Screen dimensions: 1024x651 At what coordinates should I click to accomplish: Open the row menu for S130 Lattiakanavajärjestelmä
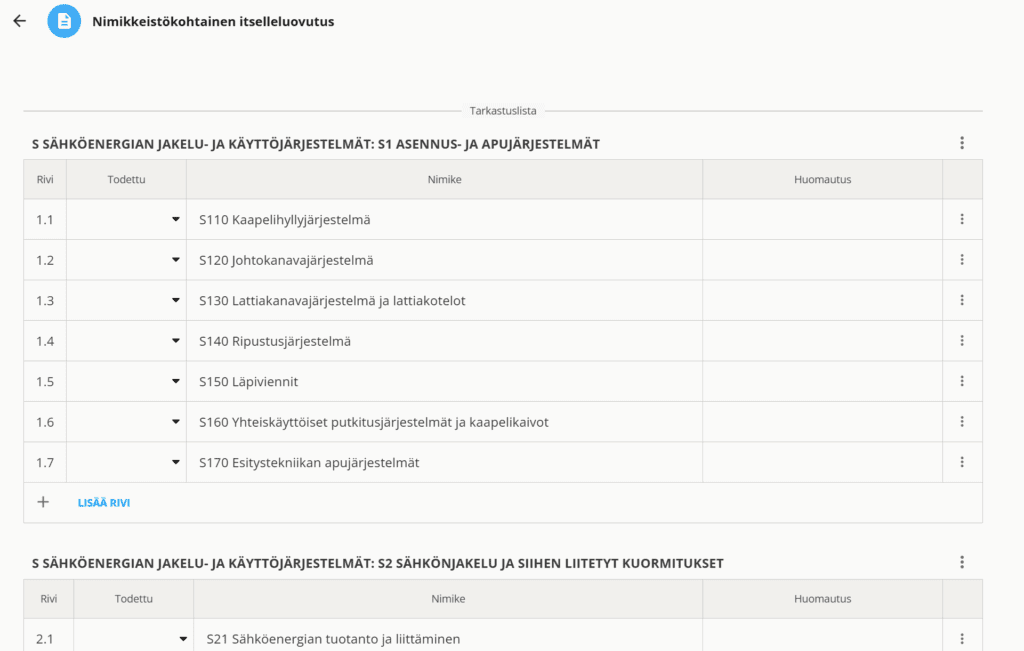tap(962, 300)
